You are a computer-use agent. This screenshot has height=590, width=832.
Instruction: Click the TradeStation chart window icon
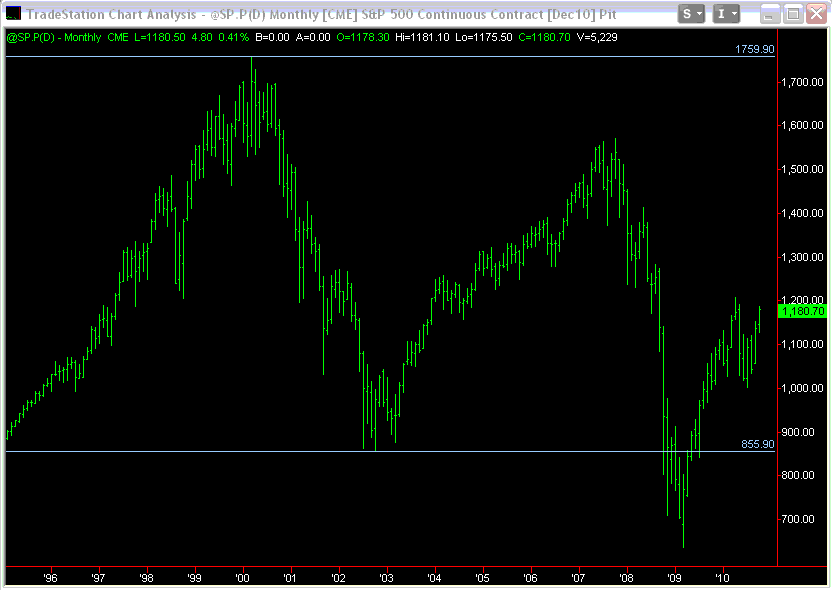[13, 13]
